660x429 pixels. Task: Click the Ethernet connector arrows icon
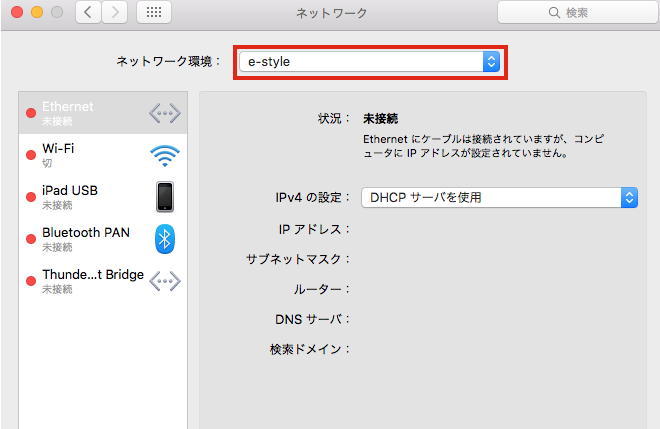(x=165, y=113)
